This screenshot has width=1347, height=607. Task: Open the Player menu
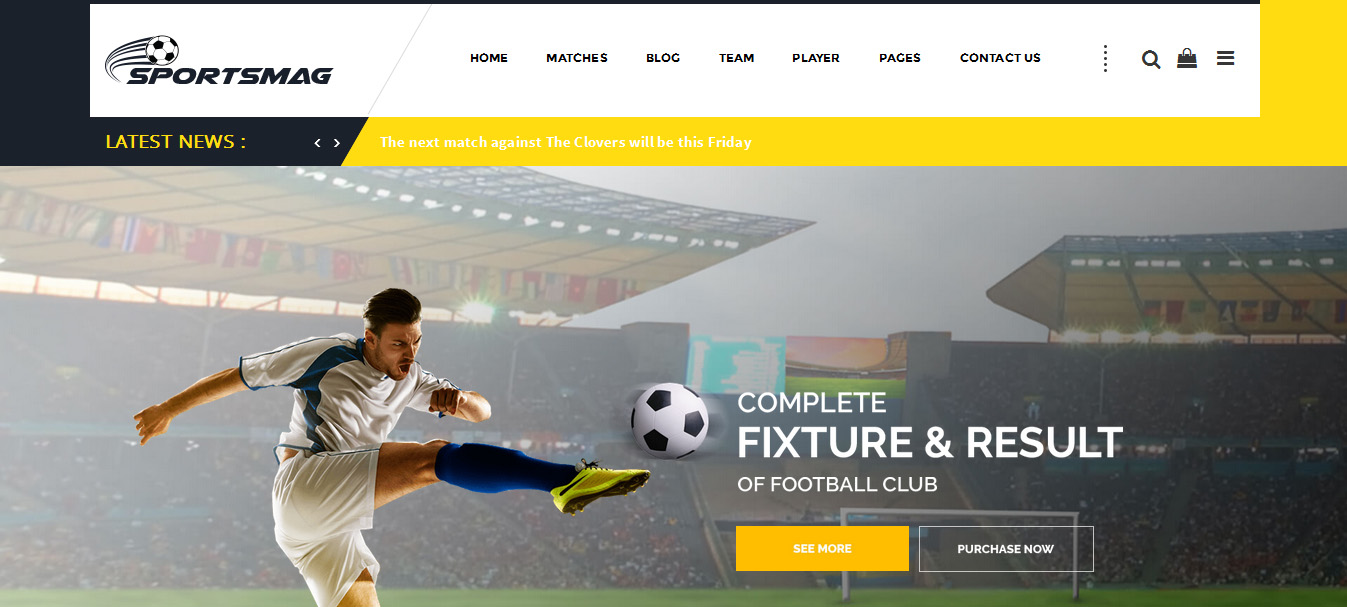[x=816, y=58]
